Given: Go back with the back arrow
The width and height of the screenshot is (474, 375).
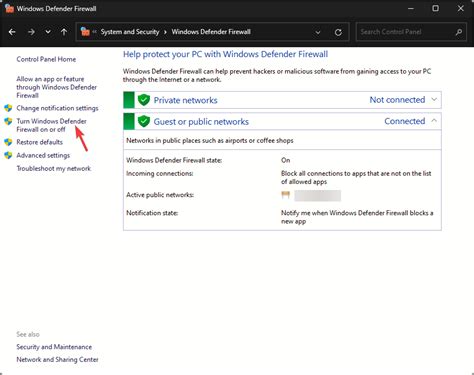Looking at the screenshot, I should coord(12,32).
